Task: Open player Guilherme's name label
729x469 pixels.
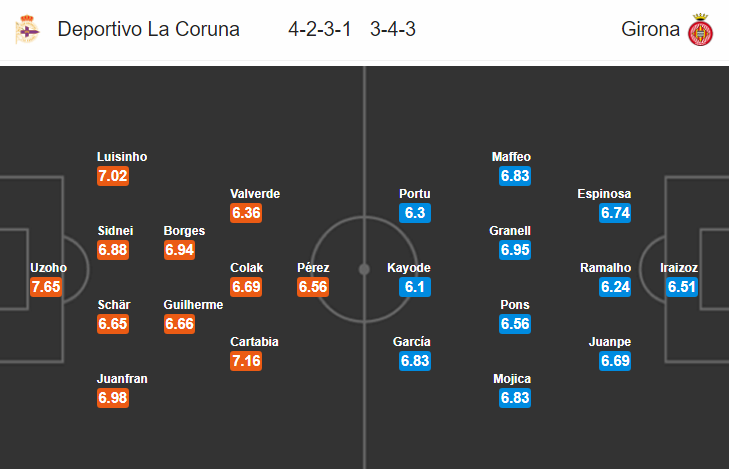Action: (193, 305)
